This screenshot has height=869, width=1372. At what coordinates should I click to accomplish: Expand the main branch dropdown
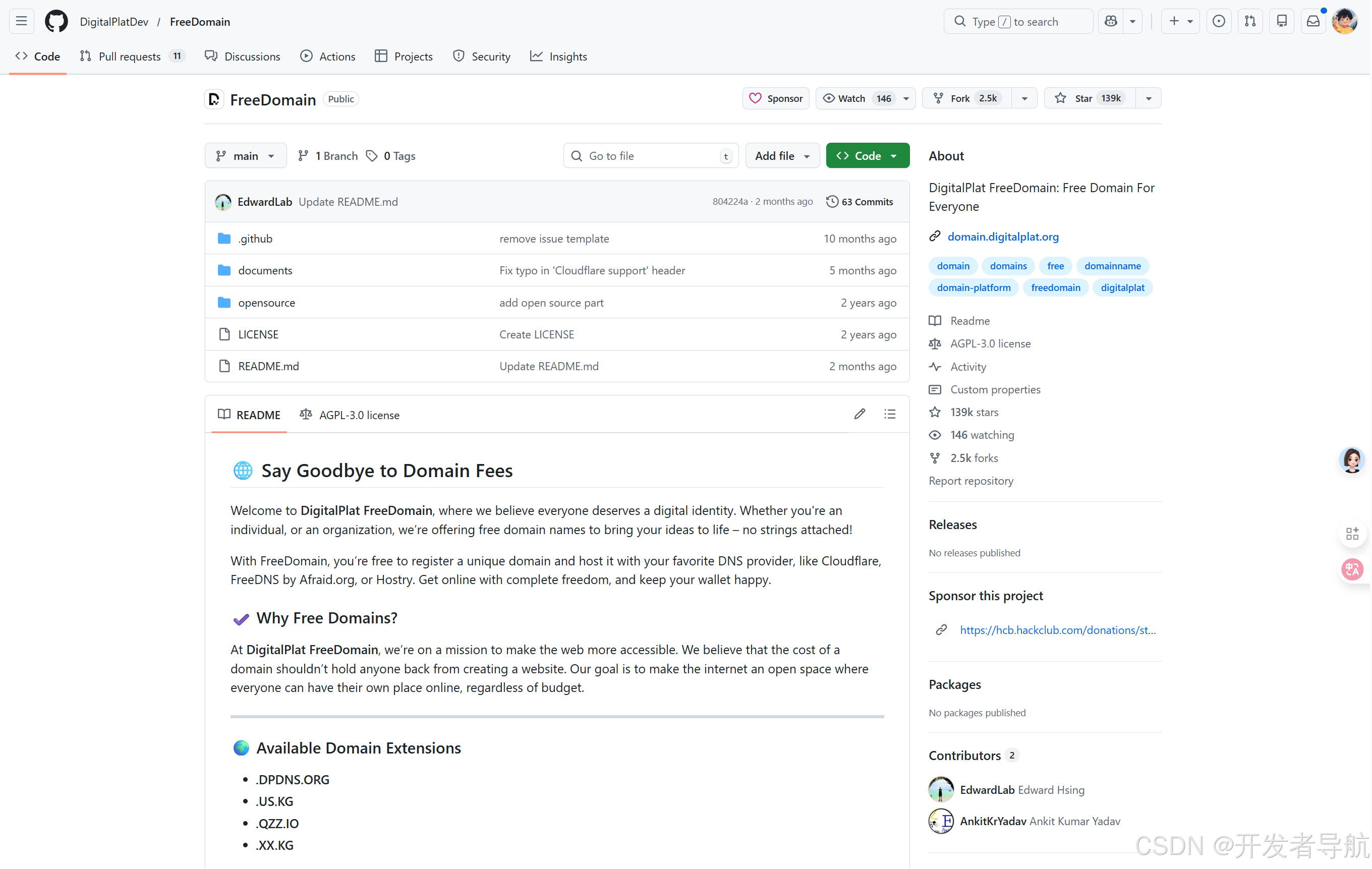pyautogui.click(x=246, y=155)
